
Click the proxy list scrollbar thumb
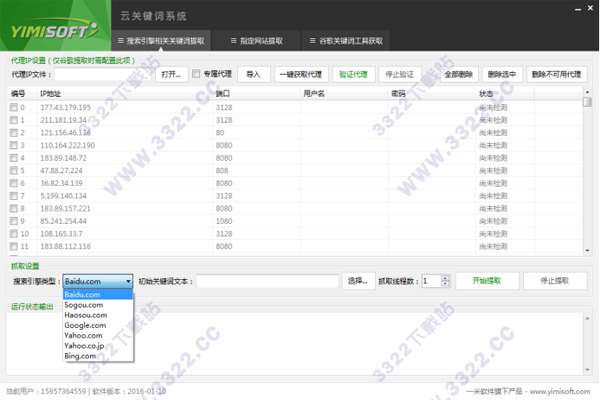pyautogui.click(x=587, y=102)
